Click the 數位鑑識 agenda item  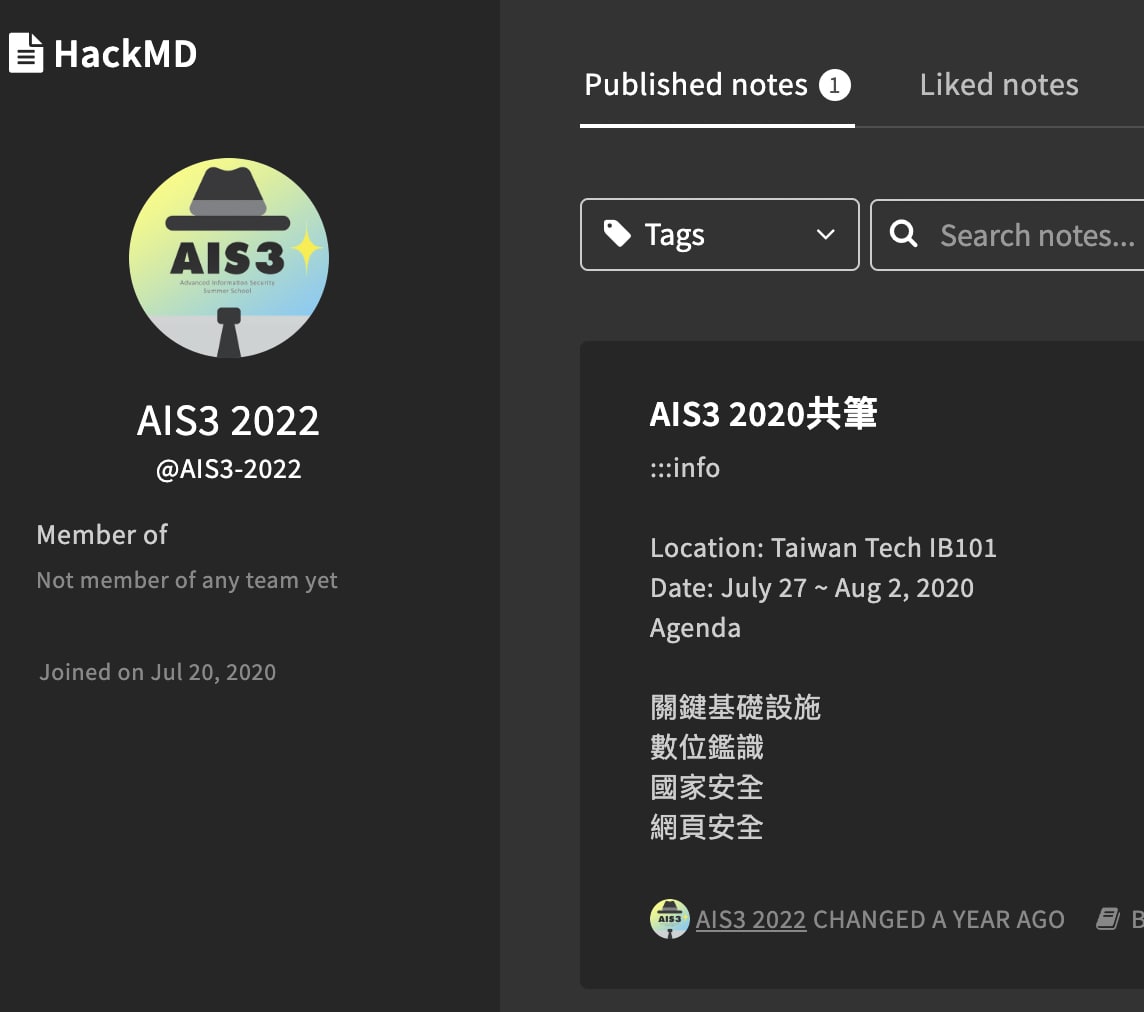(x=706, y=747)
